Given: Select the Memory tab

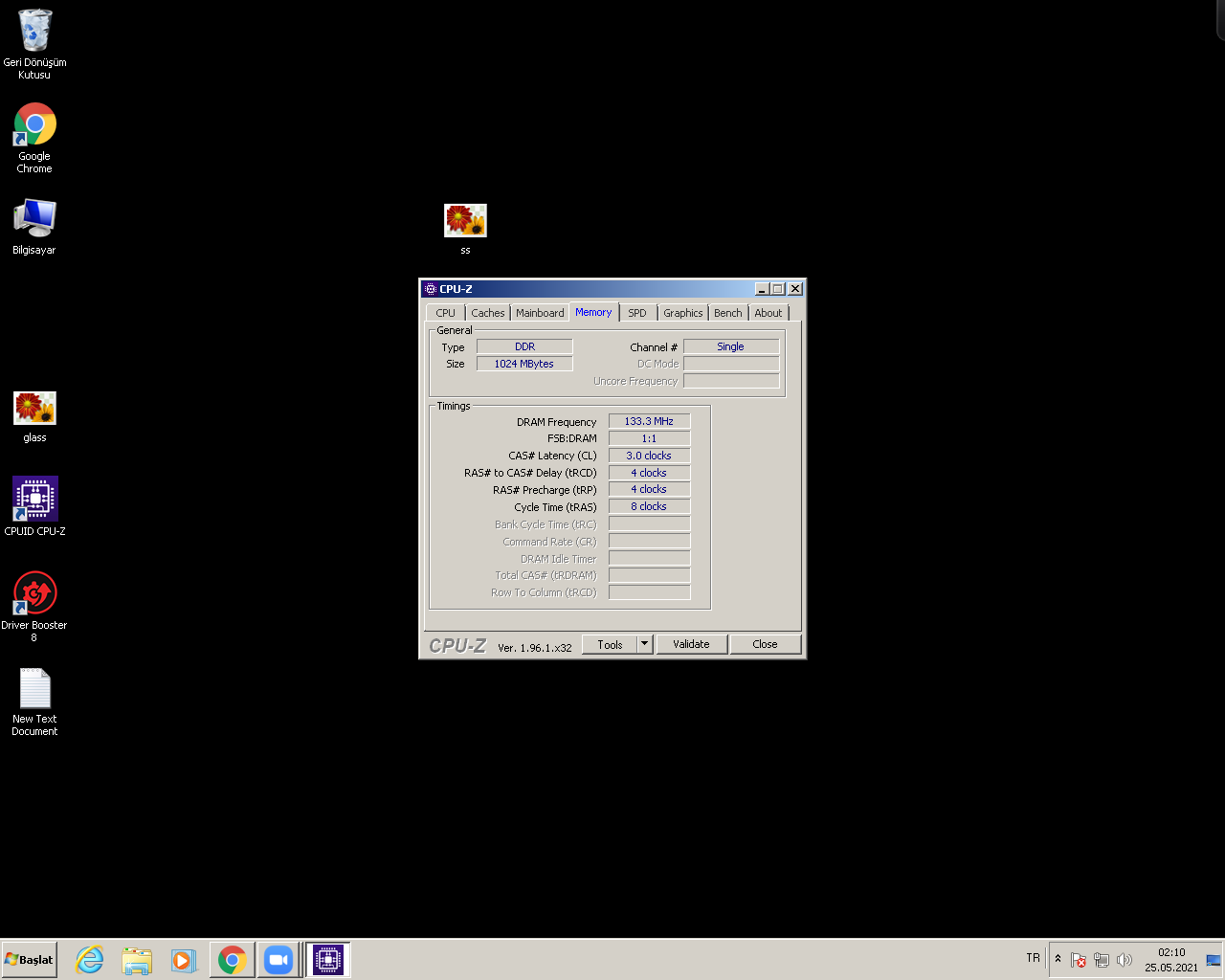Looking at the screenshot, I should 593,312.
